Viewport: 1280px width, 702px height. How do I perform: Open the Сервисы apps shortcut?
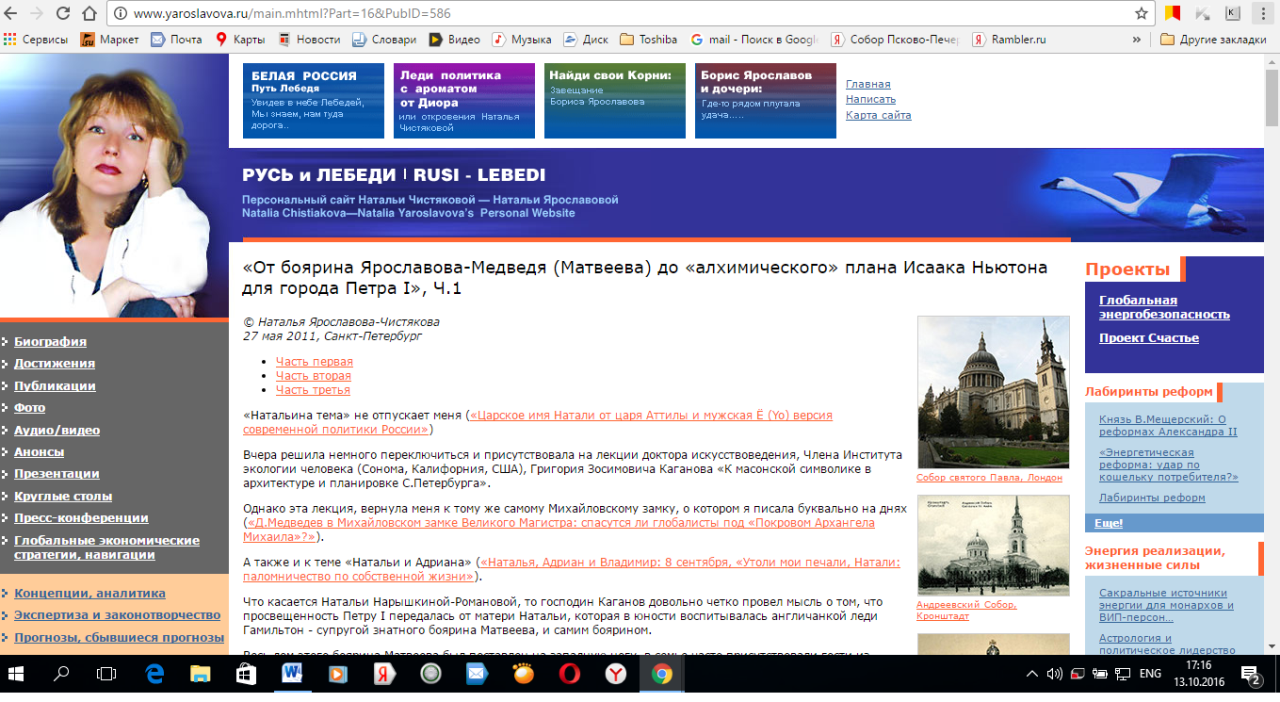36,40
